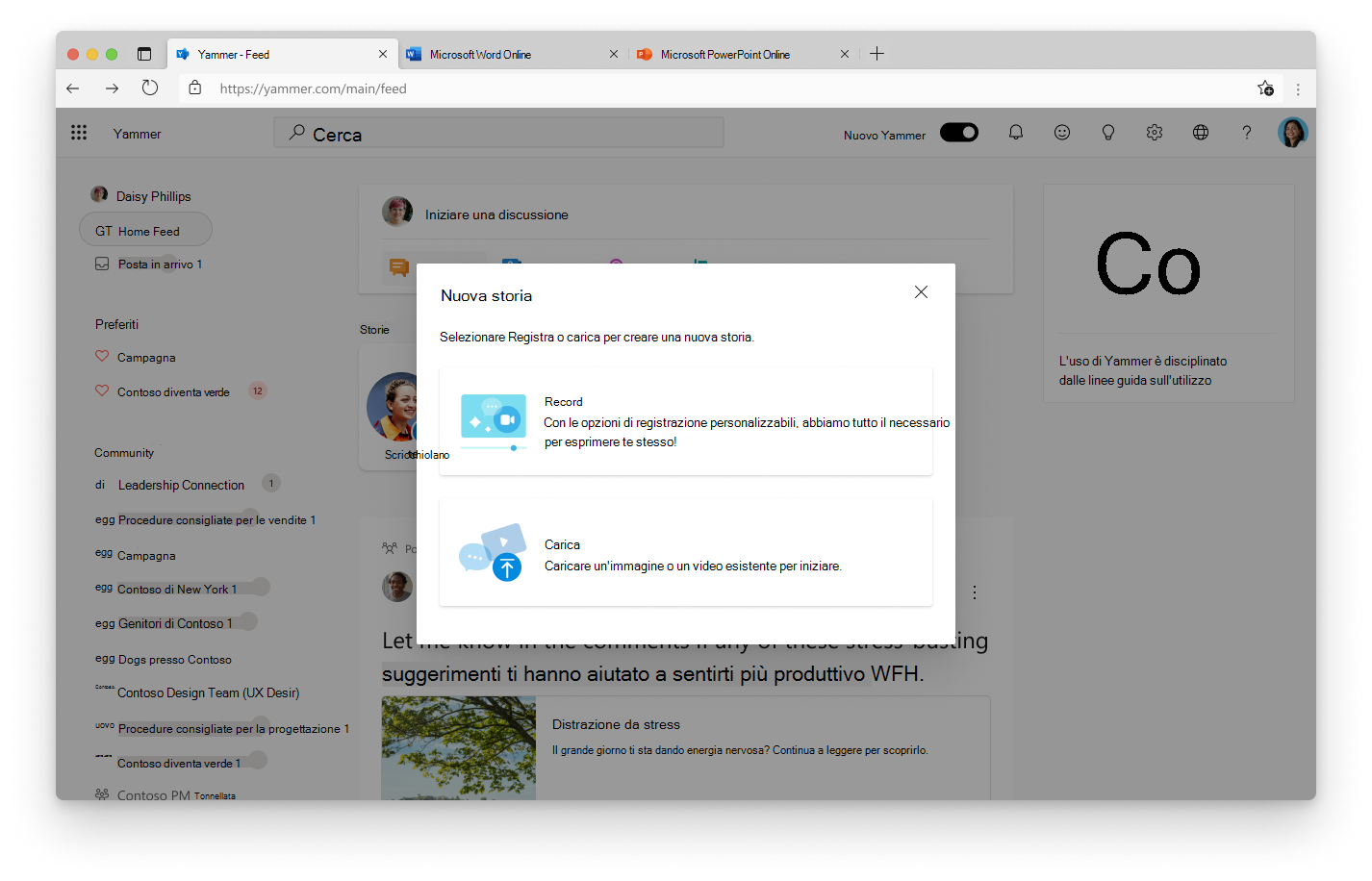Open a new browser tab
Screen dimensions: 1372x881
pyautogui.click(x=877, y=54)
